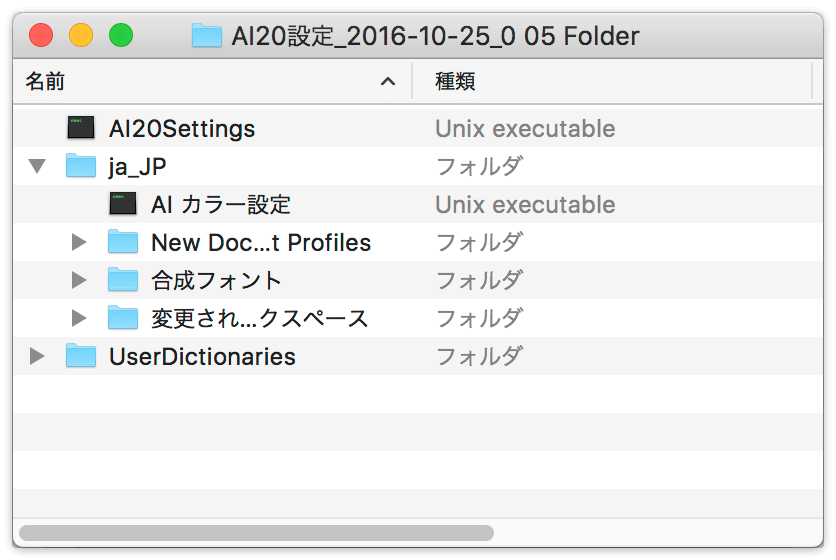The width and height of the screenshot is (836, 560).
Task: Click the ja_JP folder icon
Action: tap(81, 166)
